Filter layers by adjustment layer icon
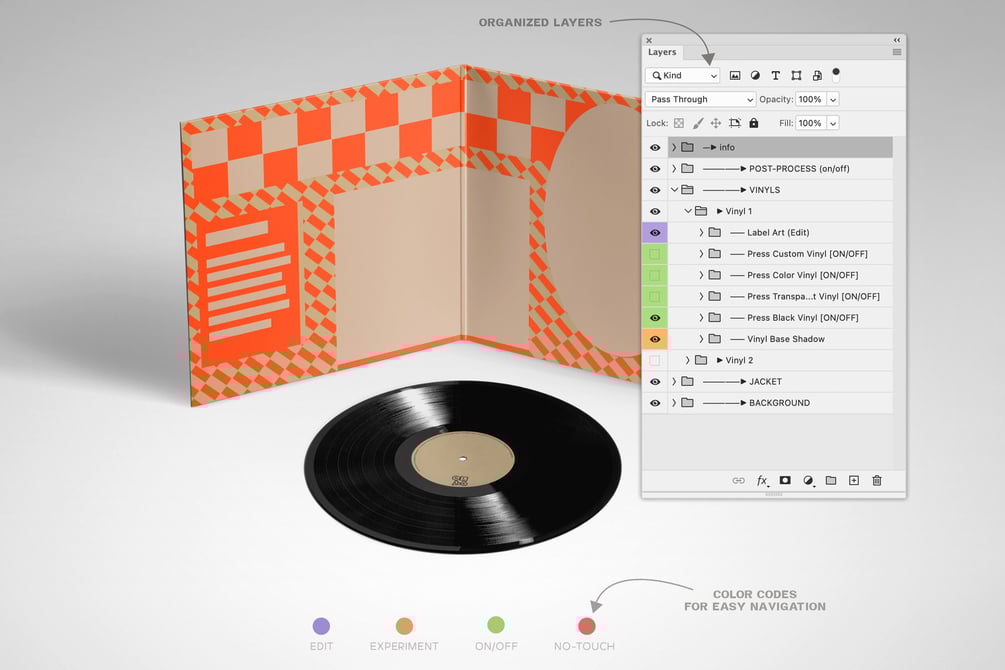This screenshot has height=670, width=1005. coord(755,76)
